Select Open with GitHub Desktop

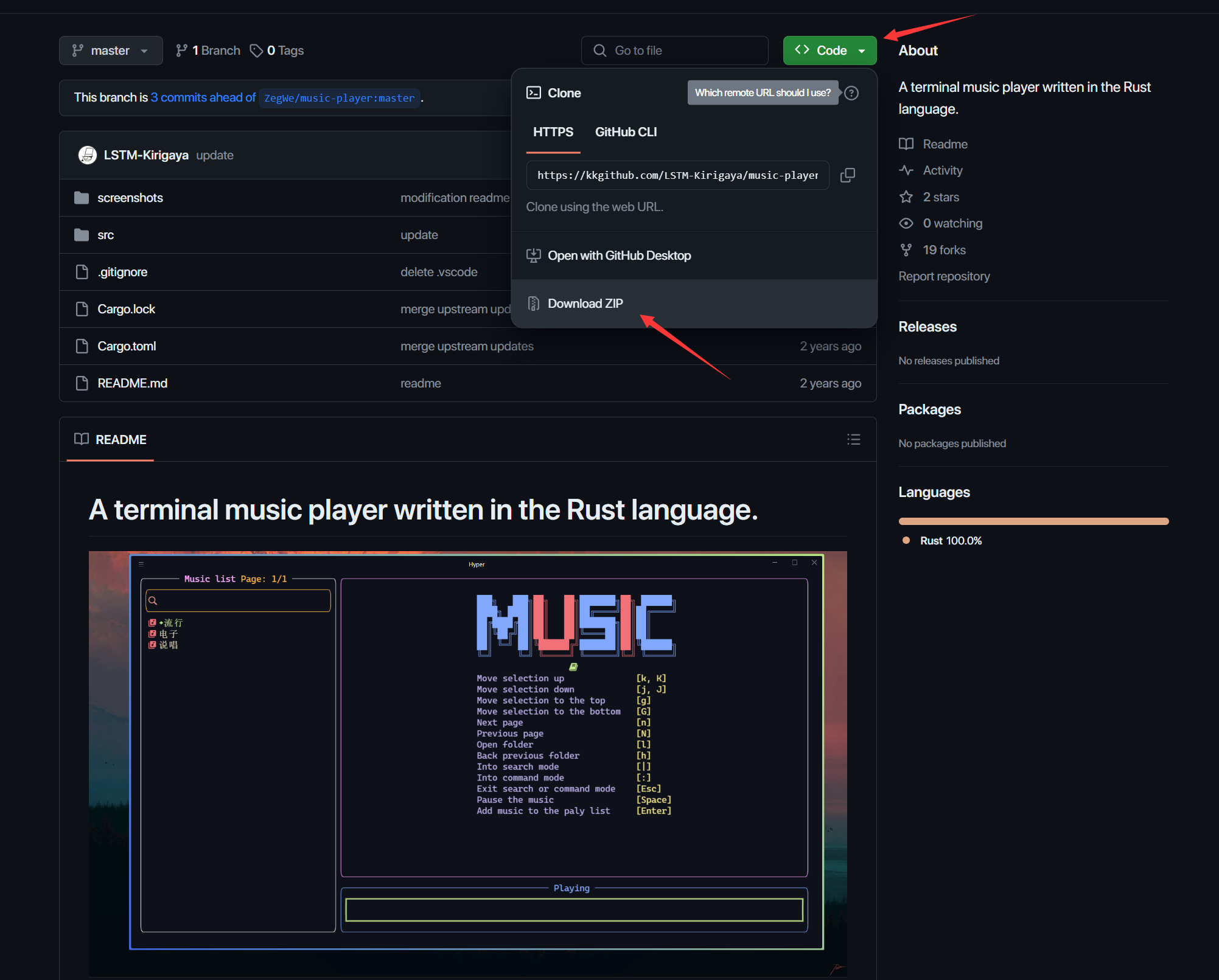[x=619, y=255]
